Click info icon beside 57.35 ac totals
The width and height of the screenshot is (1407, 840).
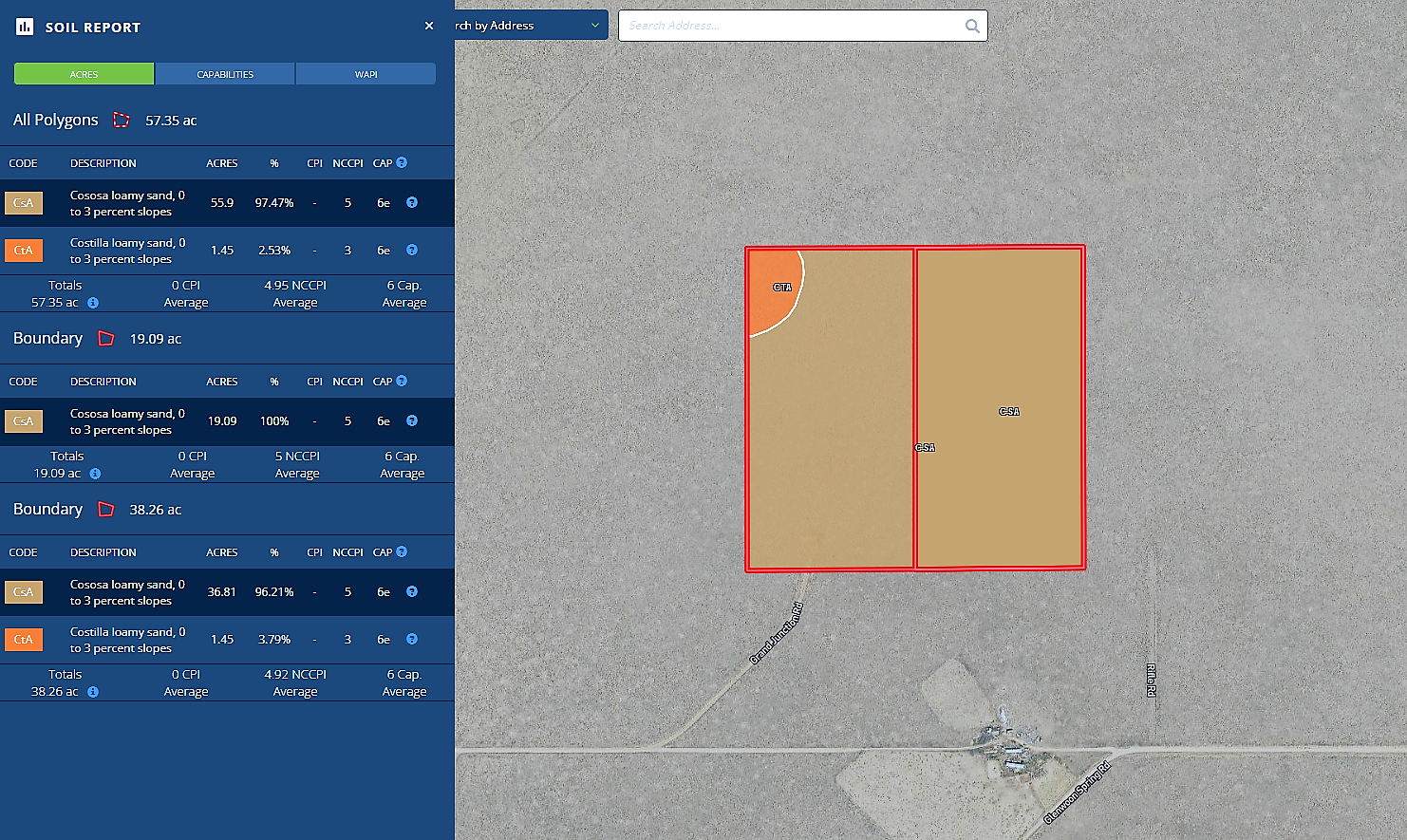pyautogui.click(x=93, y=303)
